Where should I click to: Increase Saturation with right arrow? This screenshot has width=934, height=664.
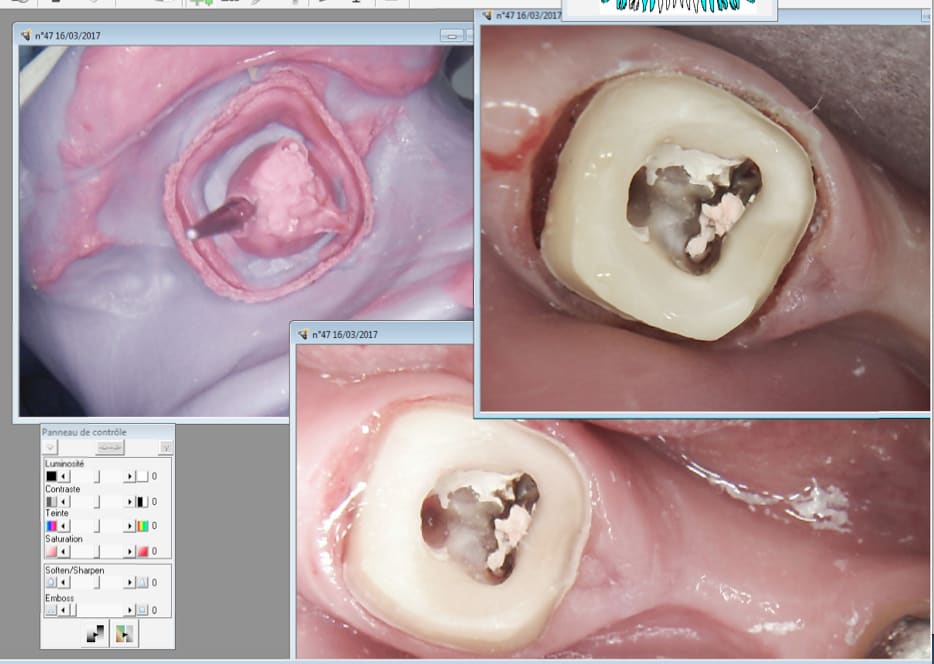129,551
